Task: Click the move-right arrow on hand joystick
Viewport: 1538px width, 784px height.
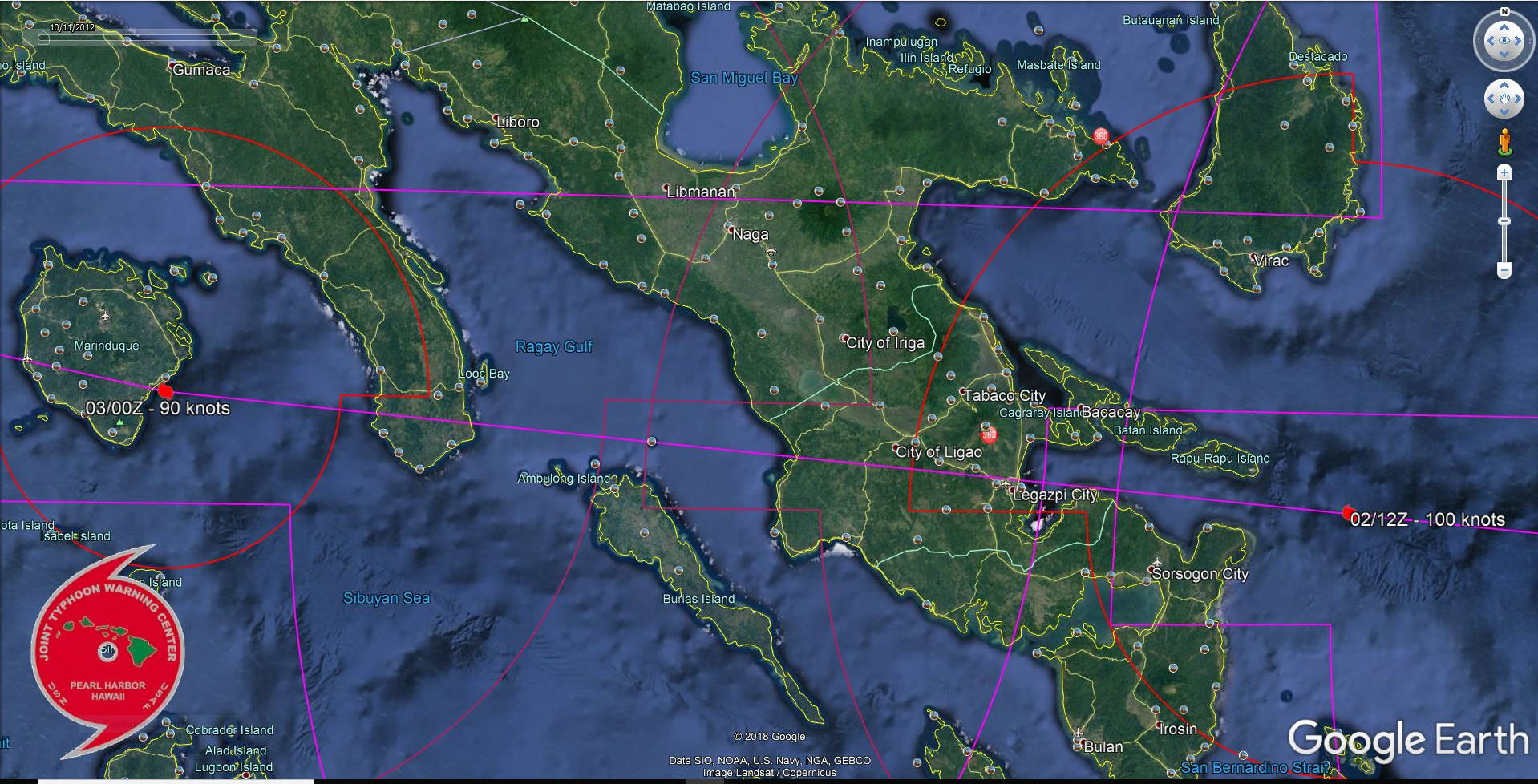Action: 1519,99
